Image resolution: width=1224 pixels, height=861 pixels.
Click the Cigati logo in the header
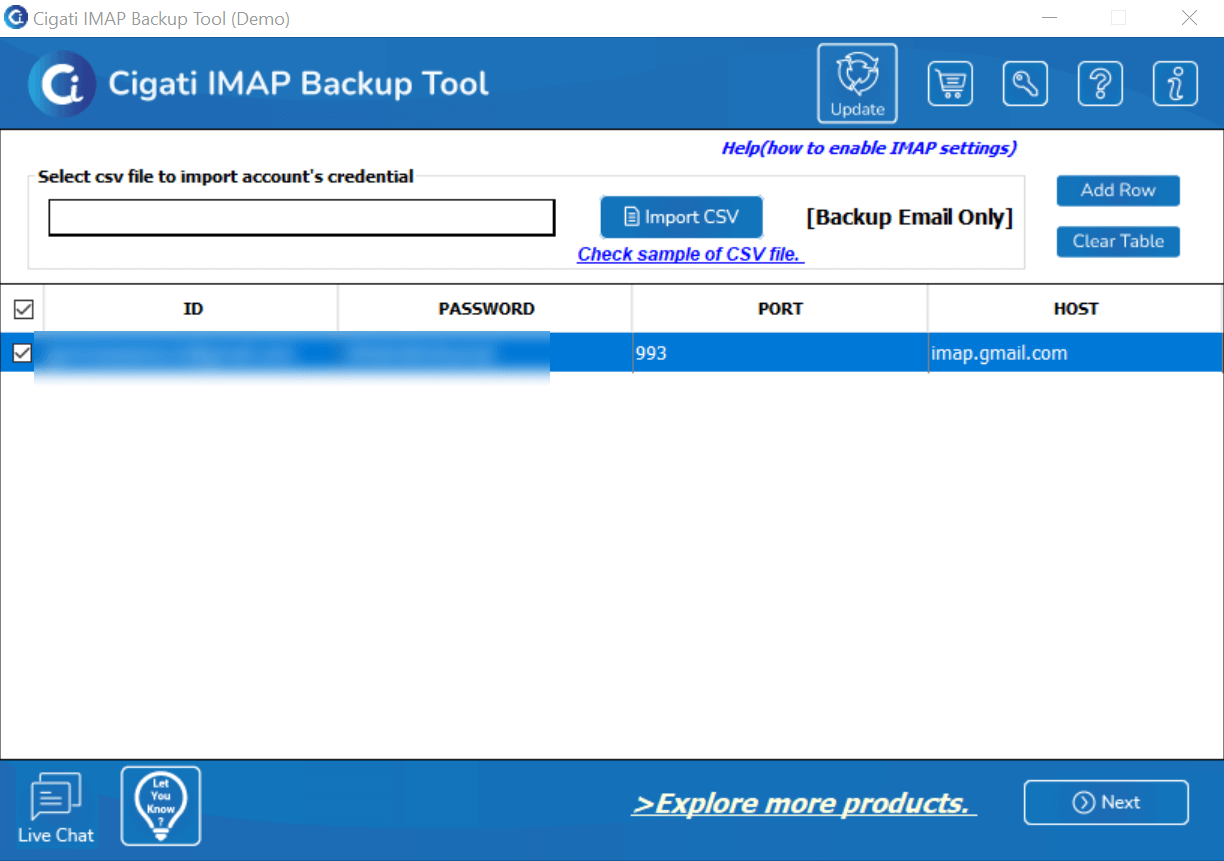click(62, 84)
